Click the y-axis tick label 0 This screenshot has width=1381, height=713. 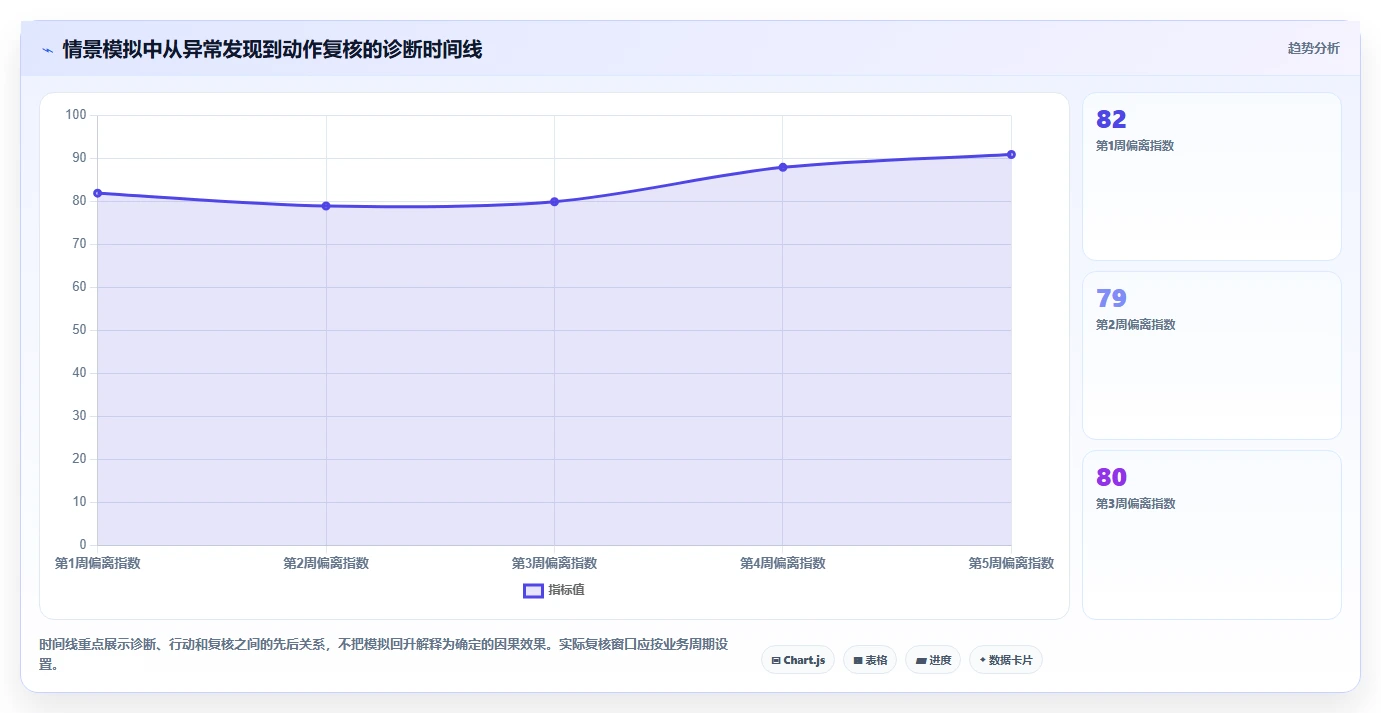click(83, 545)
